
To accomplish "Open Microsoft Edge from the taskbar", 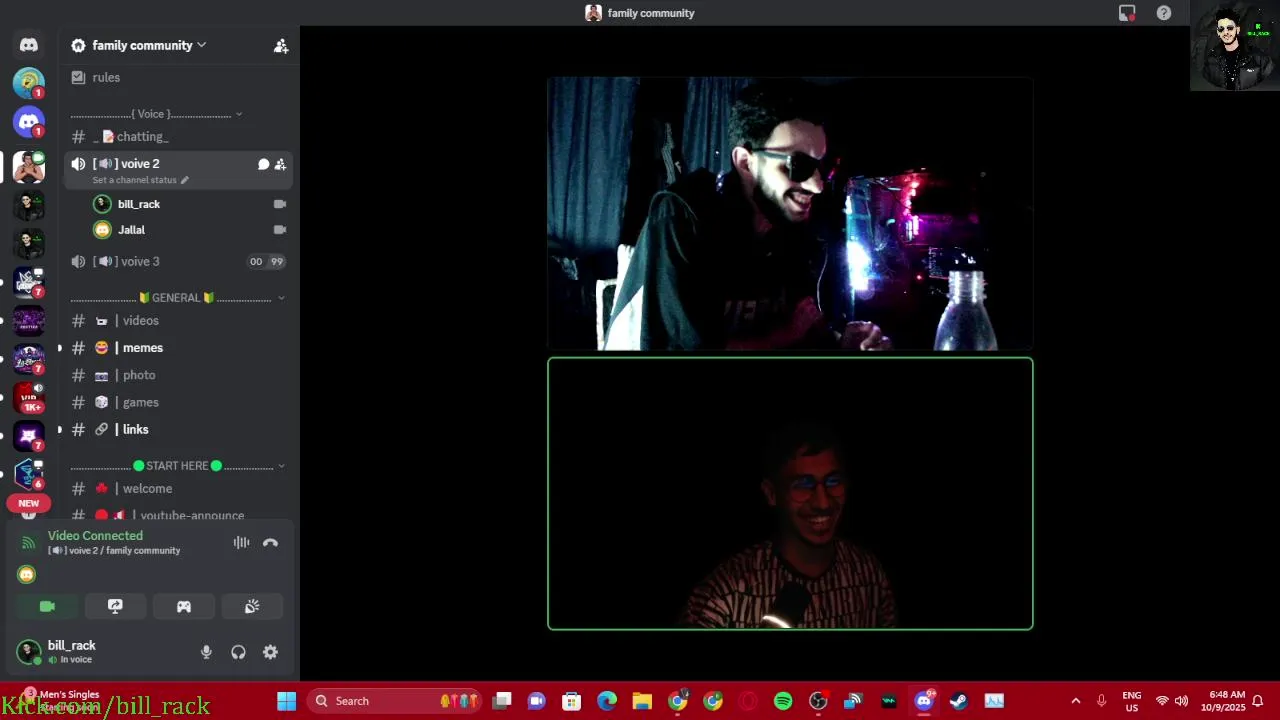I will (x=607, y=701).
